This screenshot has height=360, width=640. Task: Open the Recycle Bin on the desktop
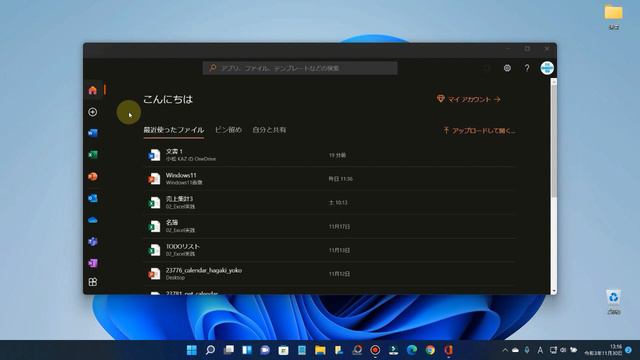point(613,302)
